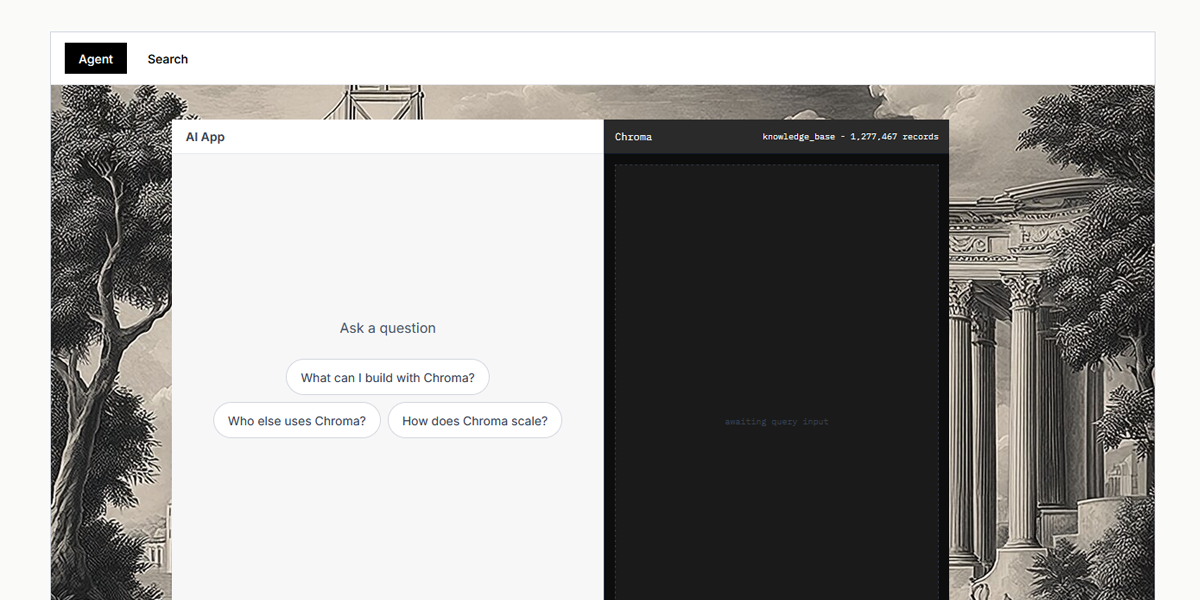Select "How does Chroma scale?" suggestion
1200x600 pixels.
(475, 421)
